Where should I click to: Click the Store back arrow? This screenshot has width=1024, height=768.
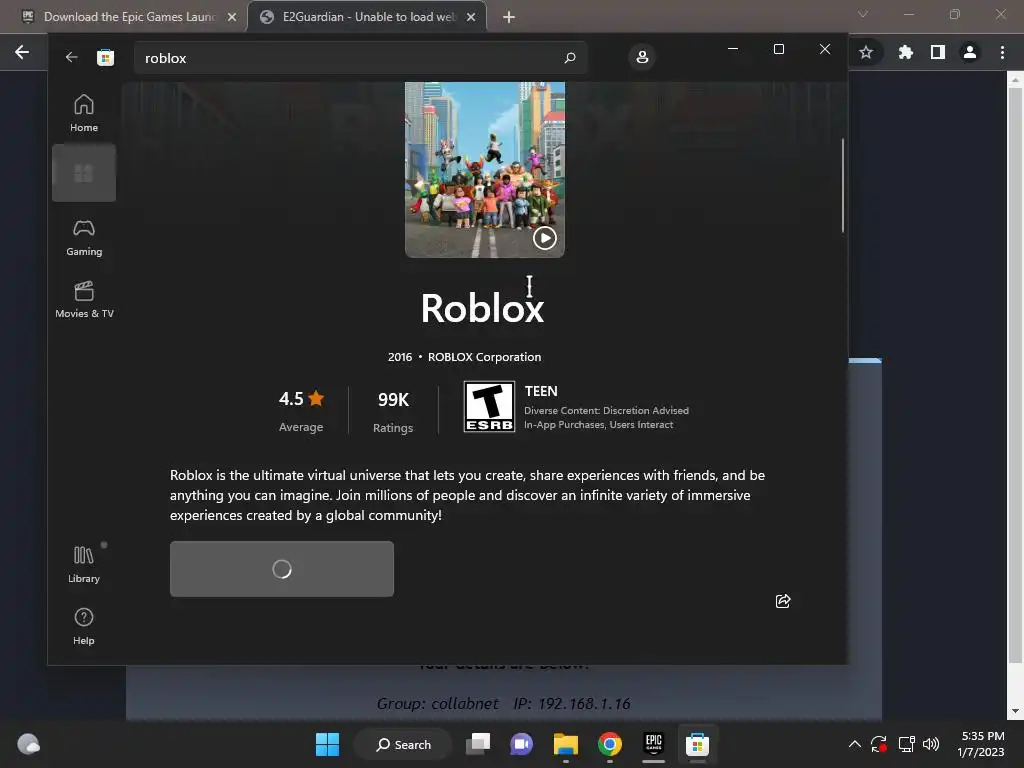click(x=71, y=57)
